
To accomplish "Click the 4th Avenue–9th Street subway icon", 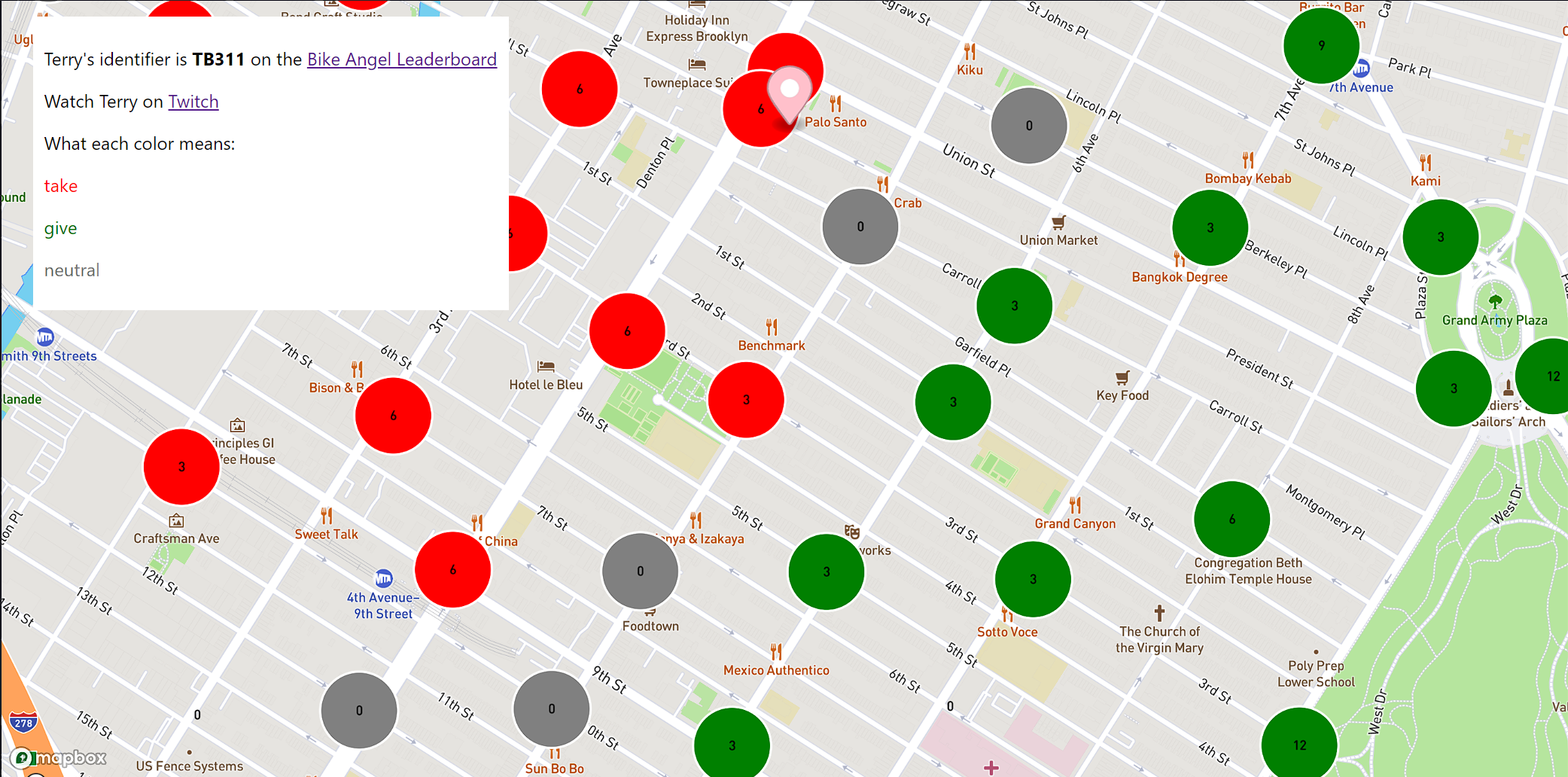I will click(384, 578).
